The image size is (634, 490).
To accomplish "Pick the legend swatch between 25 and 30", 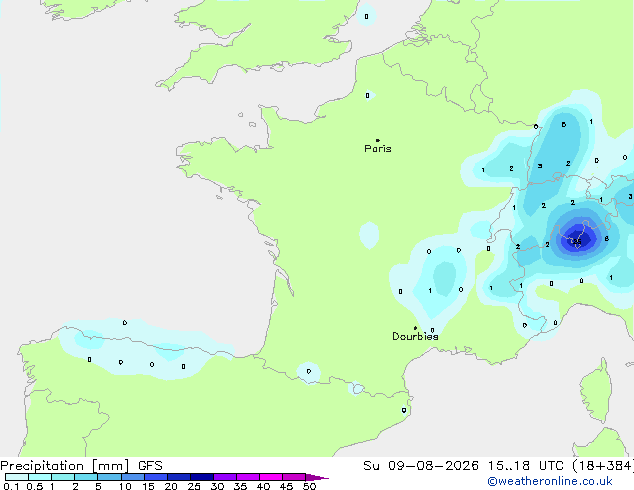I will pos(201,477).
